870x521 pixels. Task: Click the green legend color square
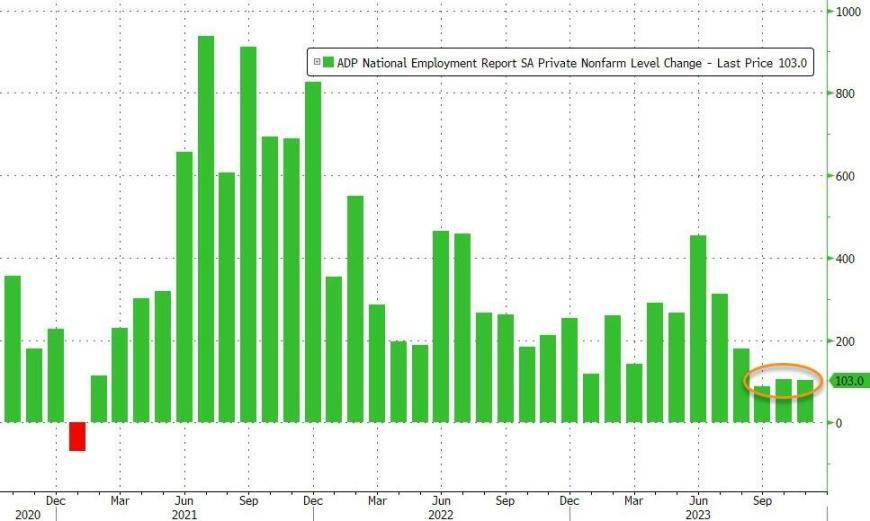tap(327, 62)
